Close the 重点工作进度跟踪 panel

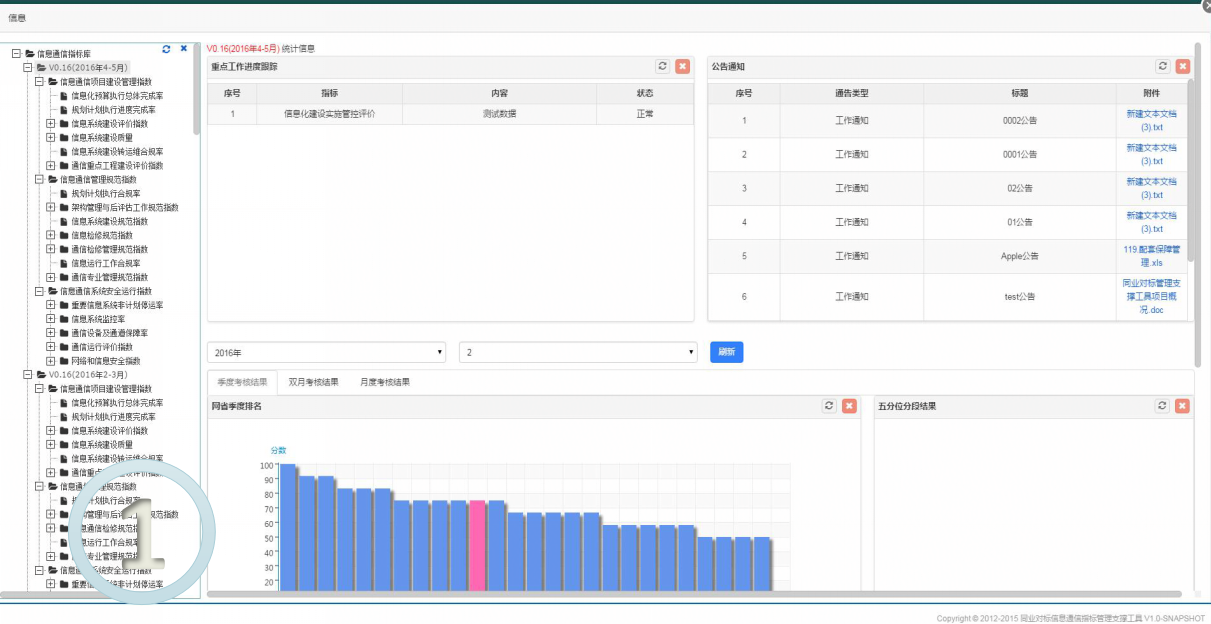click(x=682, y=66)
